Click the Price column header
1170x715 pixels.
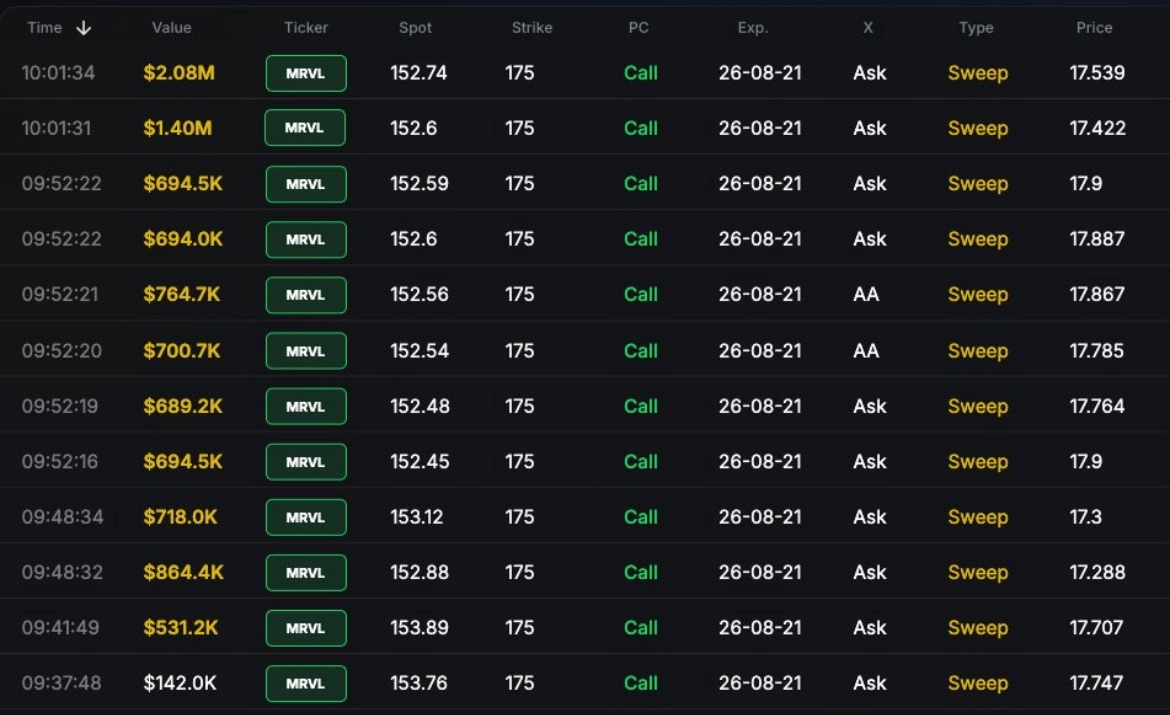[x=1094, y=28]
